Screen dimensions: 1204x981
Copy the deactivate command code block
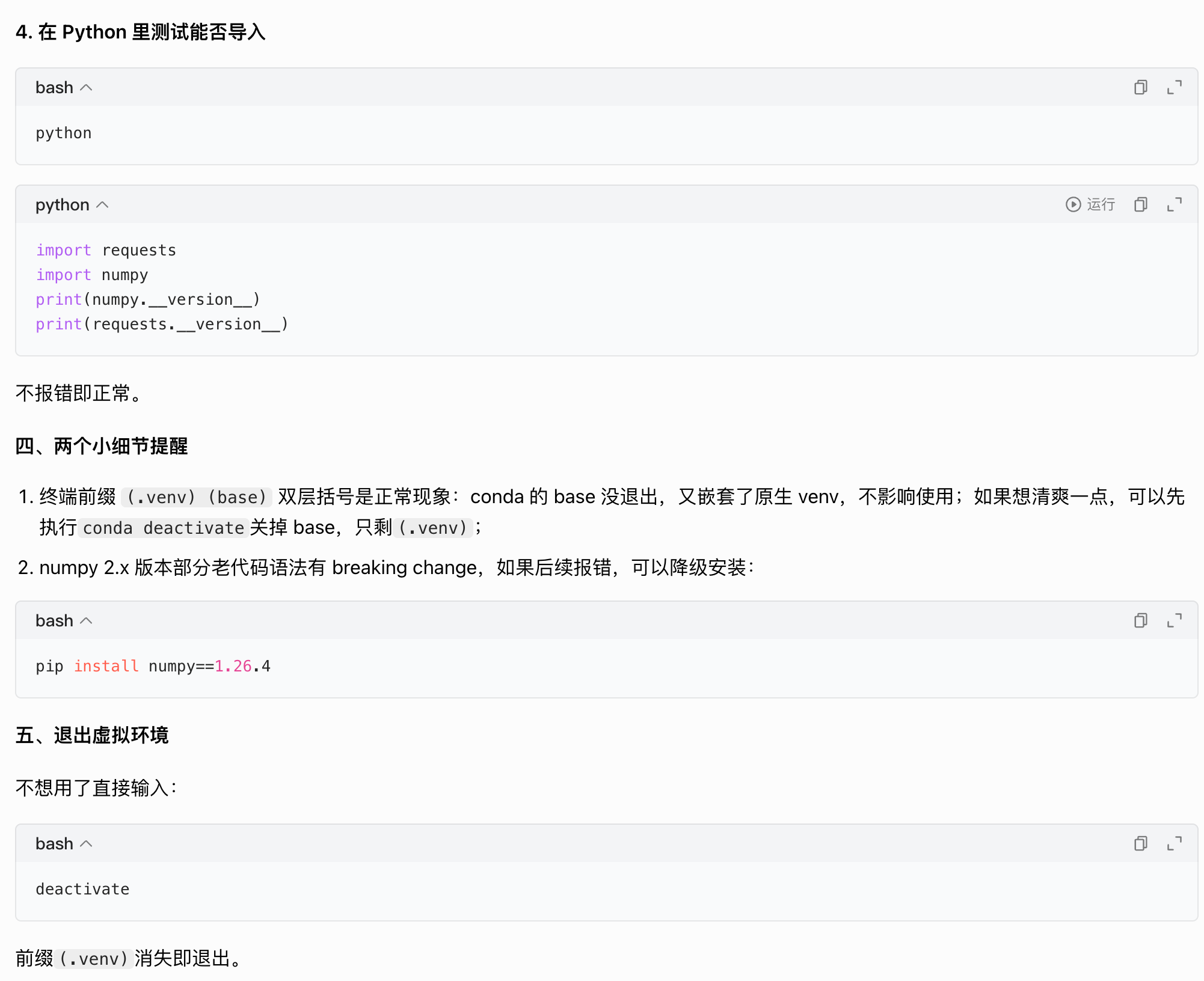[1140, 844]
